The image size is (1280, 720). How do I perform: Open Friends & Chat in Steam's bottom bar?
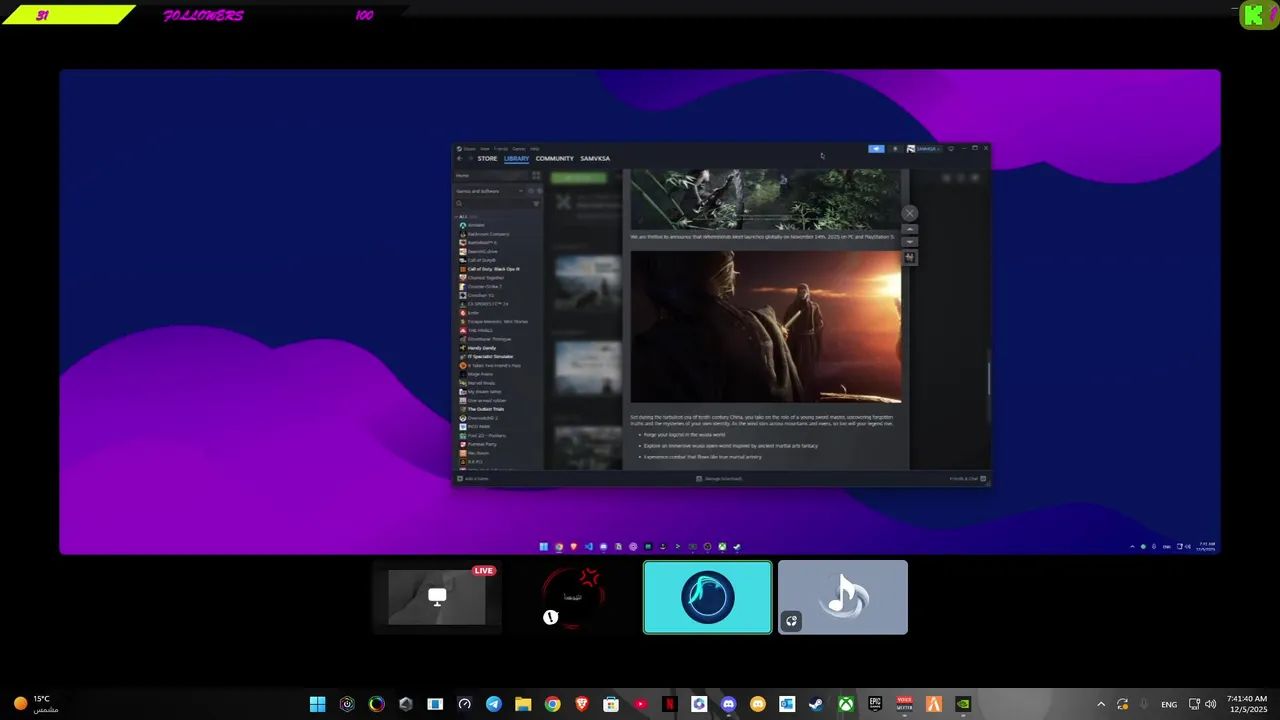point(967,479)
